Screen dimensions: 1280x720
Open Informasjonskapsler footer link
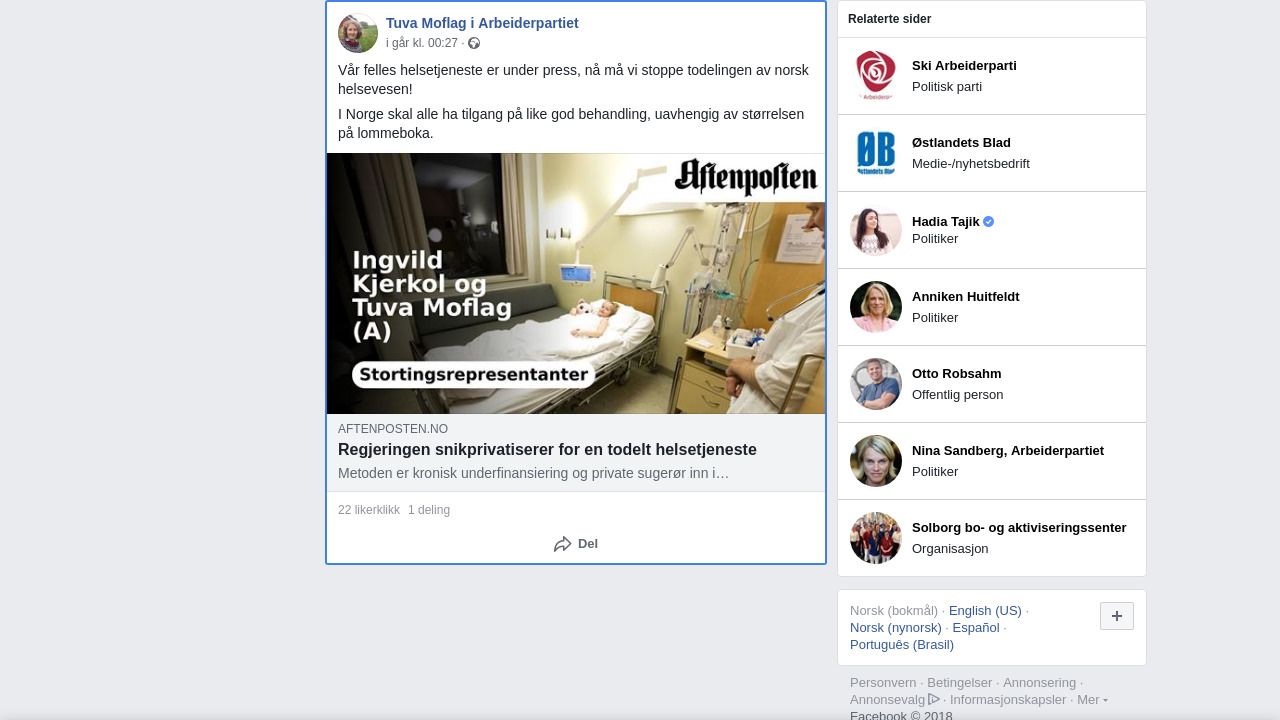click(1008, 700)
